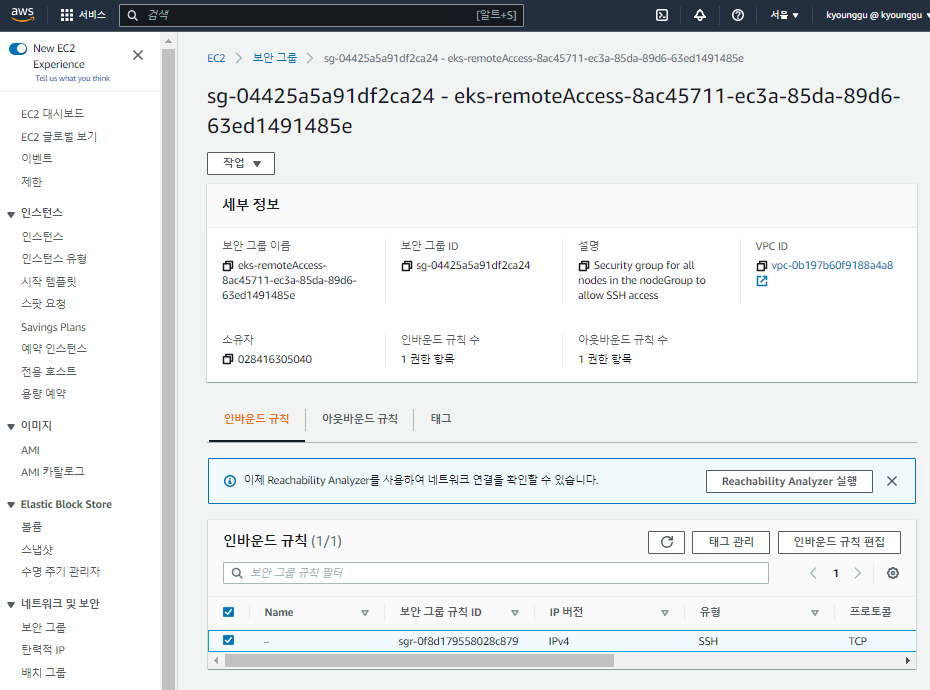Toggle the select-all rules checkbox
This screenshot has height=690, width=930.
tap(228, 612)
